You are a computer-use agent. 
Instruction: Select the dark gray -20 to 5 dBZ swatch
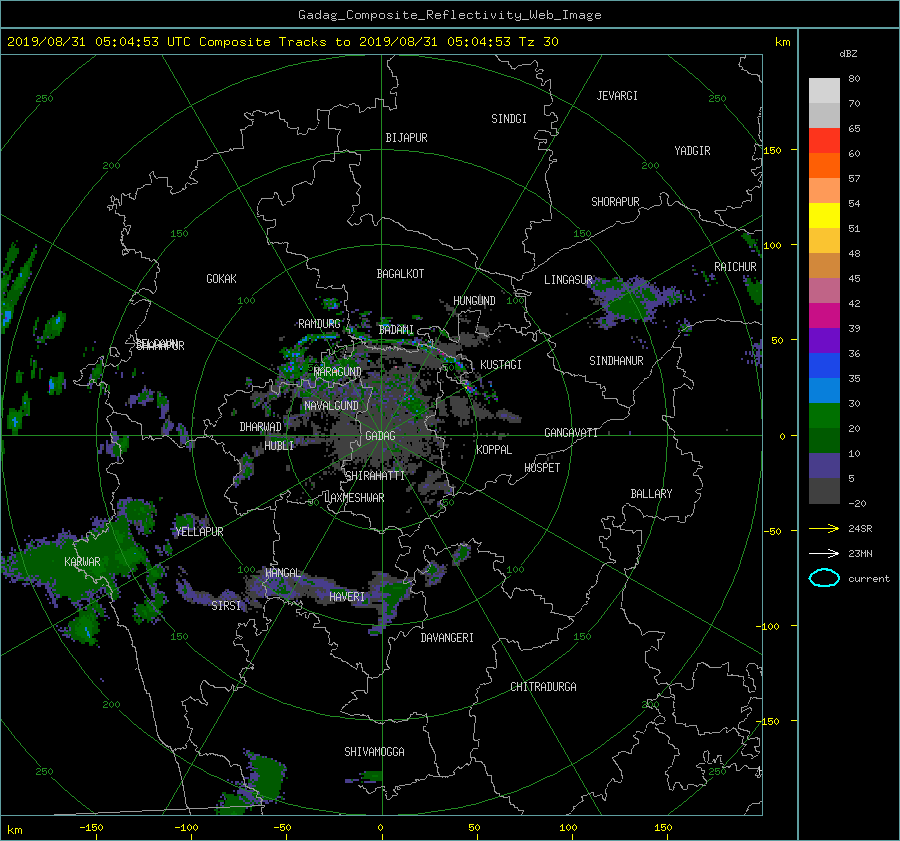[824, 491]
